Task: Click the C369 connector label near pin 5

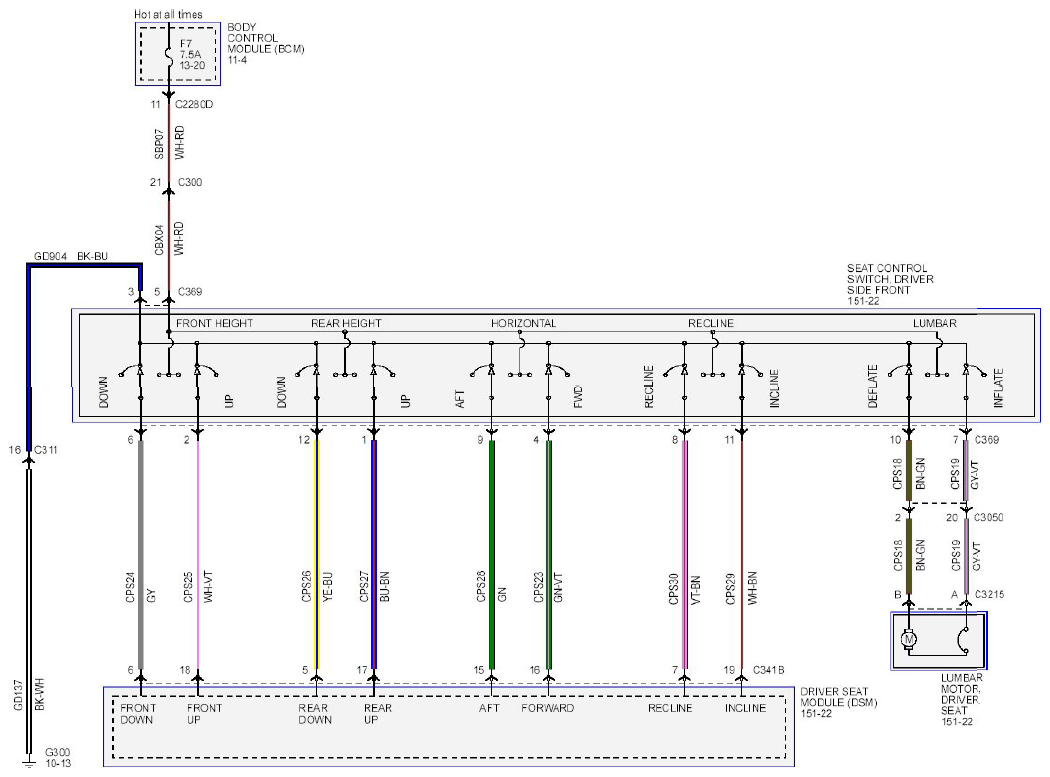Action: [190, 292]
